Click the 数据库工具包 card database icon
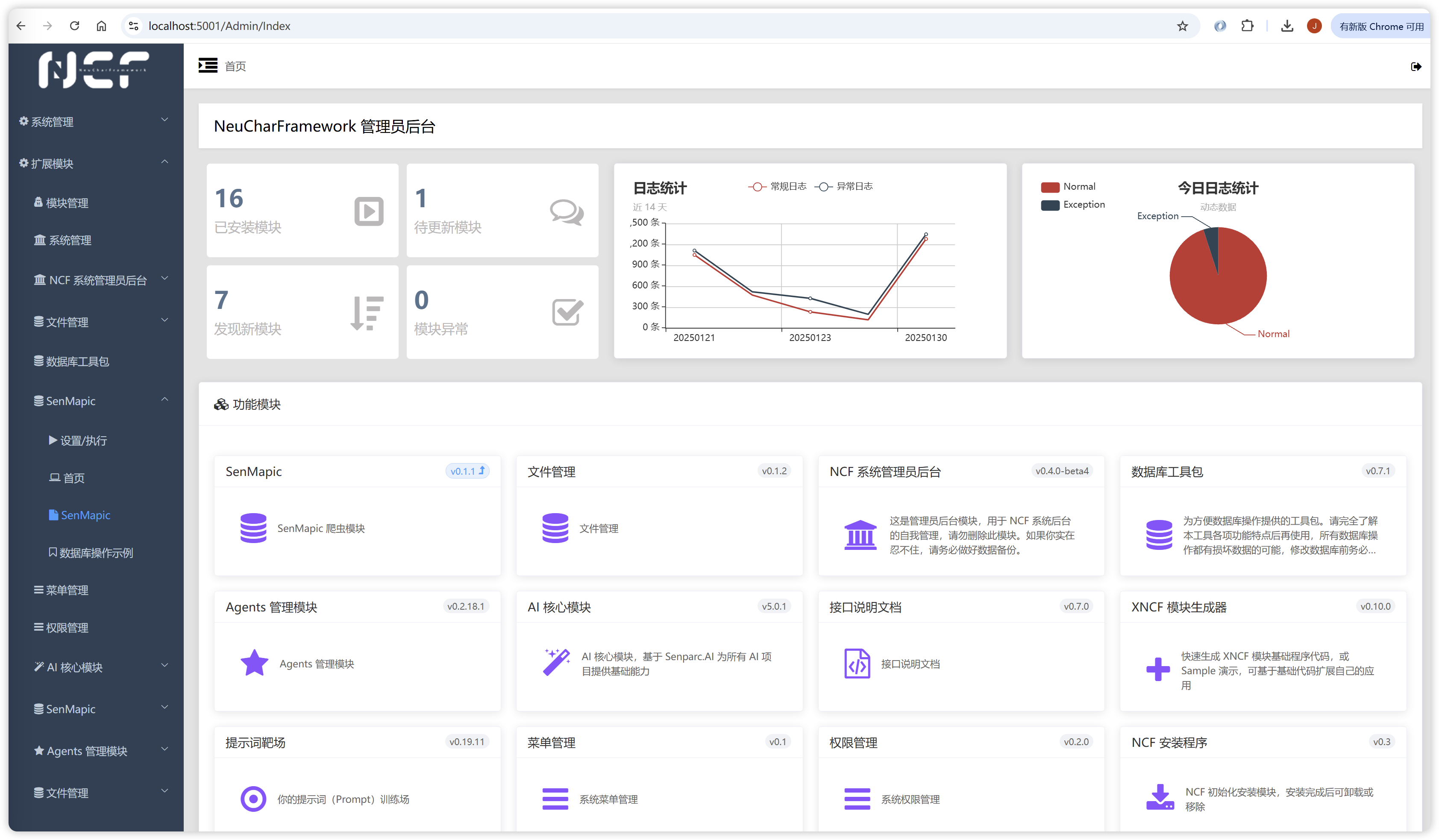Screen dimensions: 1439x840 pos(1159,535)
